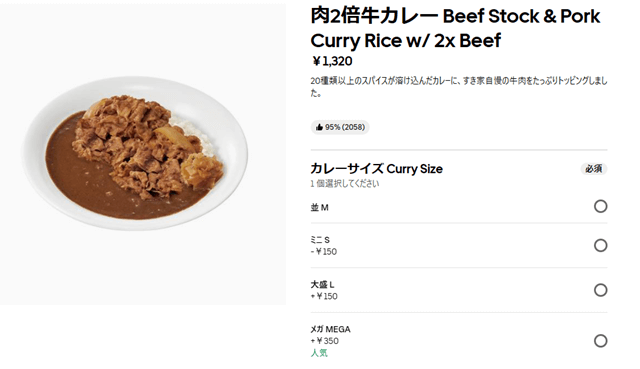Click the メガ MEGA option label

point(331,329)
